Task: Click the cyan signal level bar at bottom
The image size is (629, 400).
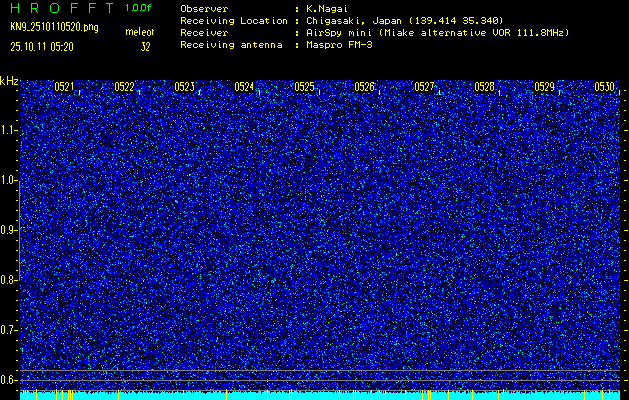Action: click(320, 395)
